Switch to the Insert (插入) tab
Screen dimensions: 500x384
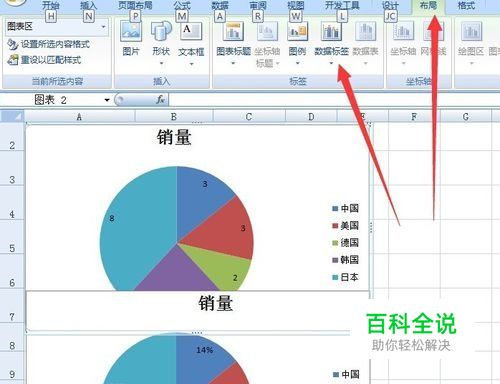click(x=88, y=5)
